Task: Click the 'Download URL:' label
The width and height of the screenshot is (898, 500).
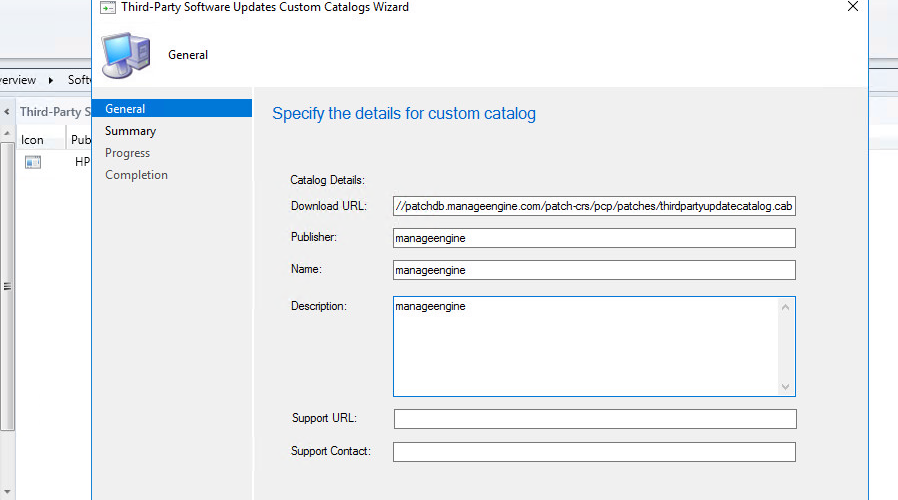Action: (328, 206)
